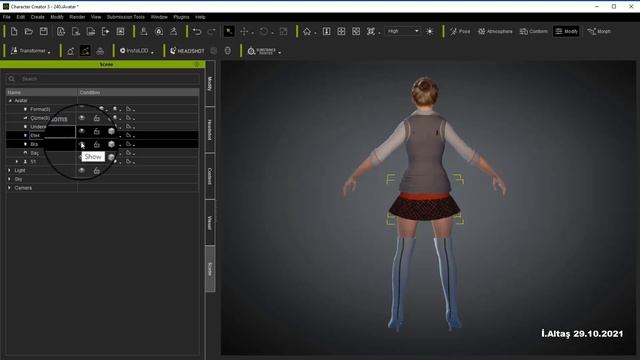Switch to the Scene side tab

coord(210,269)
